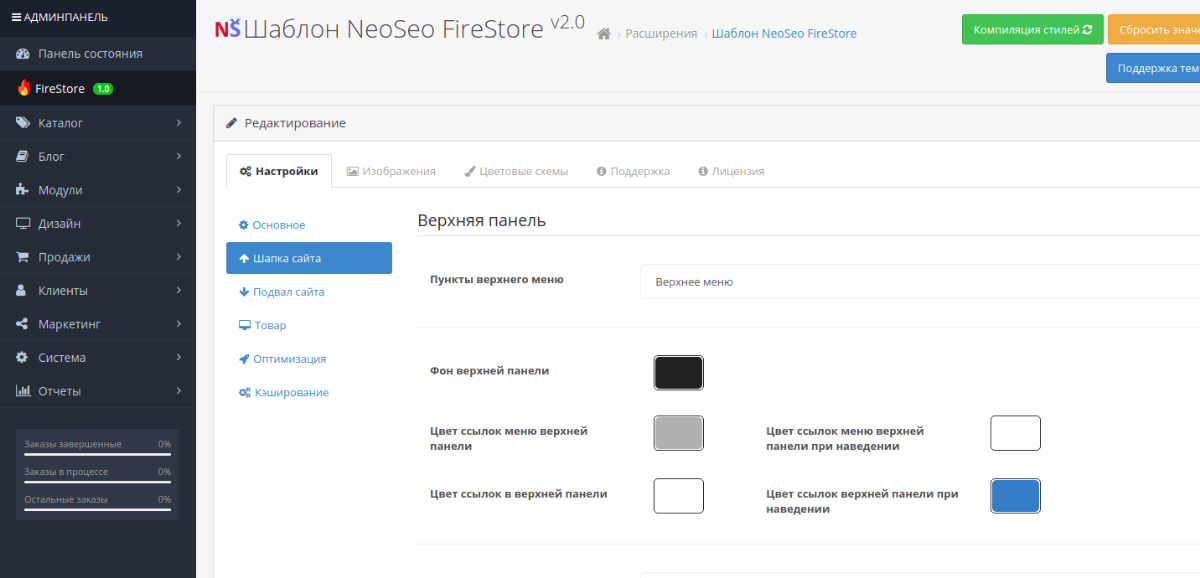This screenshot has height=578, width=1200.
Task: Expand the Отчеты menu chevron
Action: (x=179, y=391)
